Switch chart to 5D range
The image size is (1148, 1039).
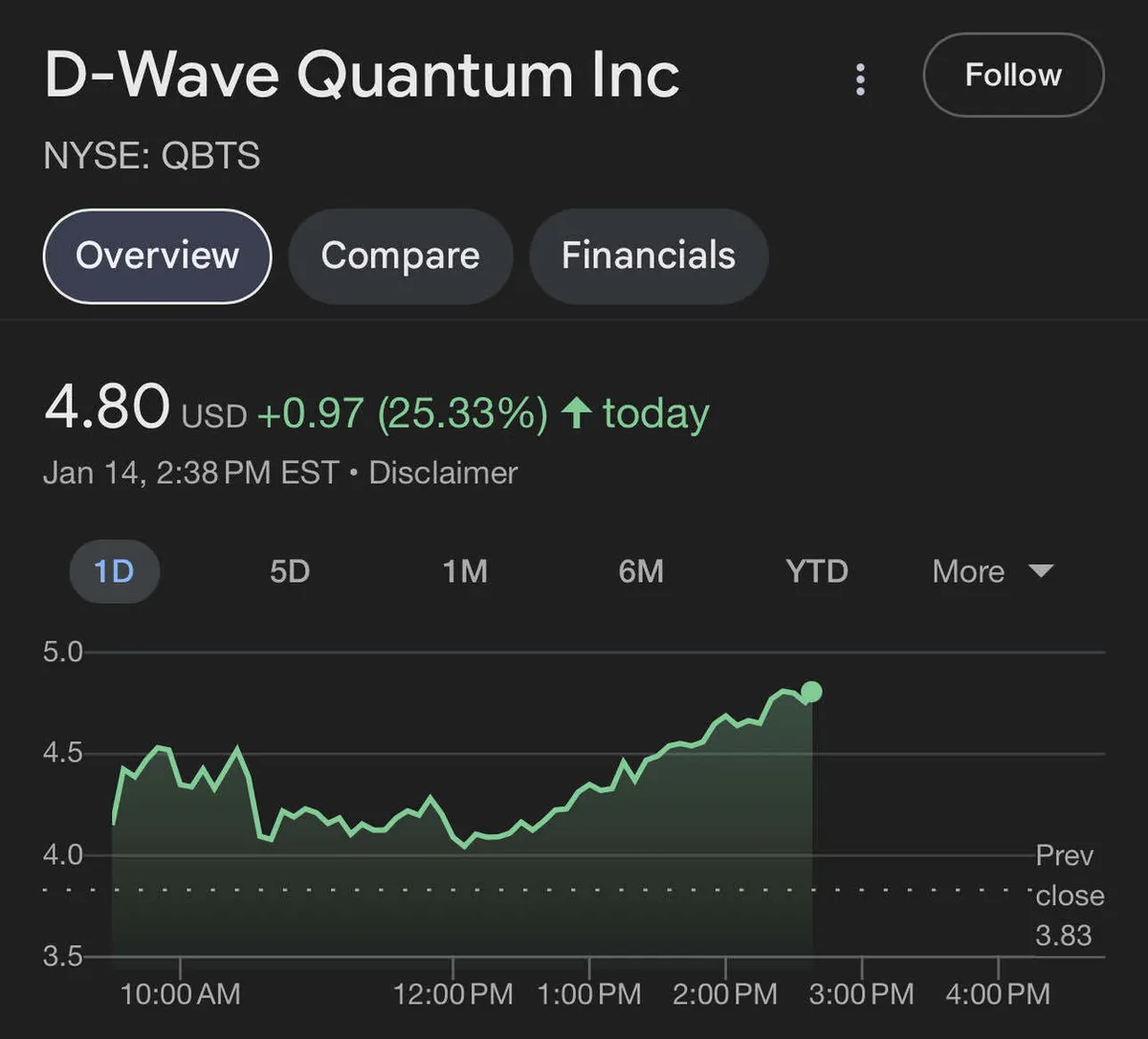pos(289,571)
